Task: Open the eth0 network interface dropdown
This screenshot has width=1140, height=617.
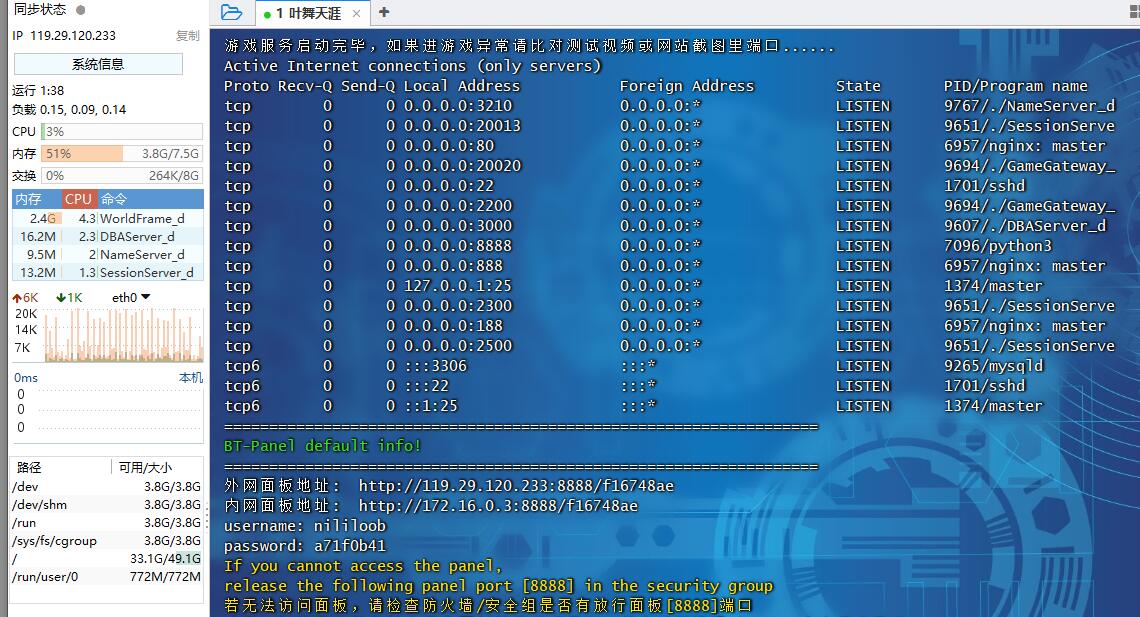Action: click(131, 297)
